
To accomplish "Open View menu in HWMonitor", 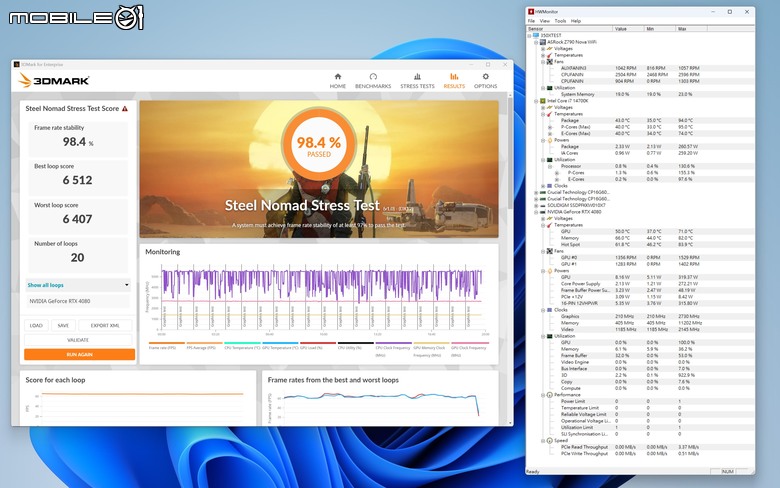I will [545, 21].
